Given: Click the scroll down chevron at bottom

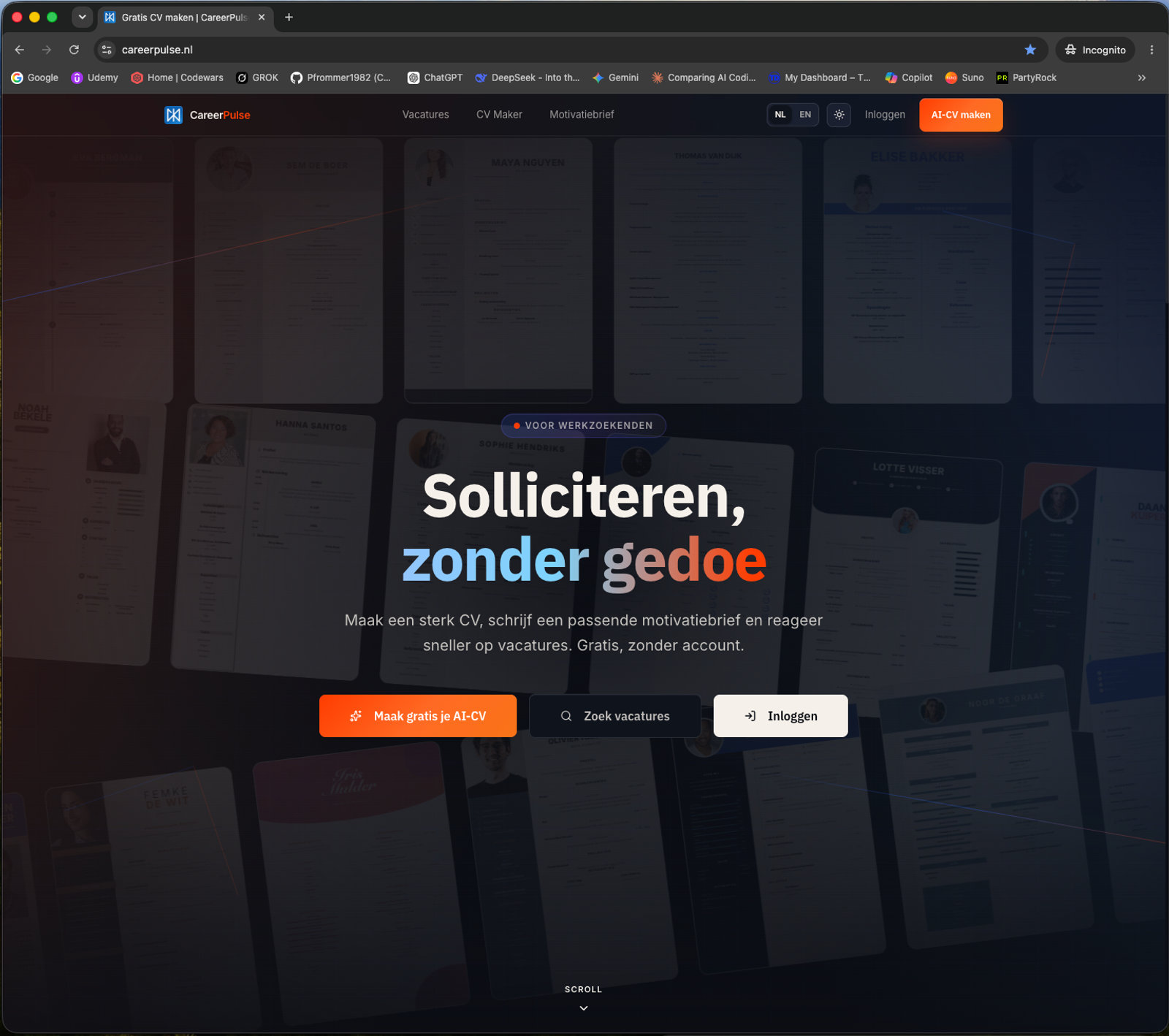Looking at the screenshot, I should pyautogui.click(x=583, y=1008).
